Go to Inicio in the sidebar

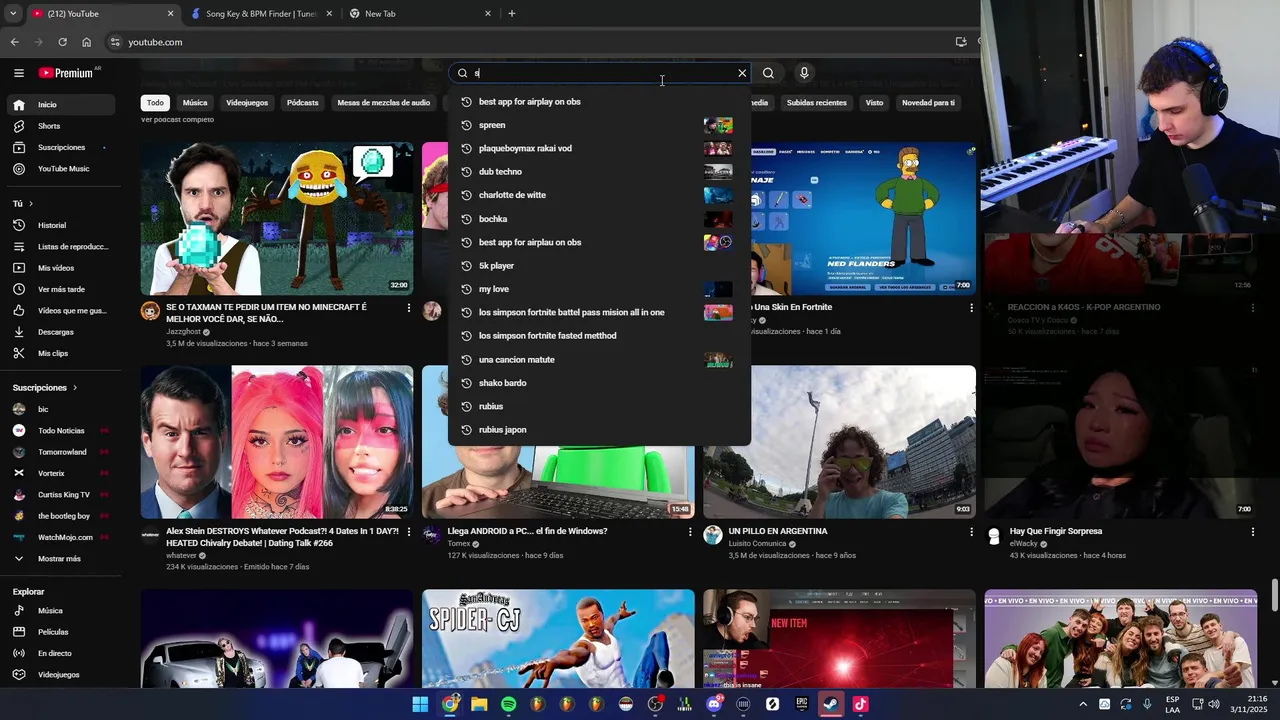click(59, 104)
